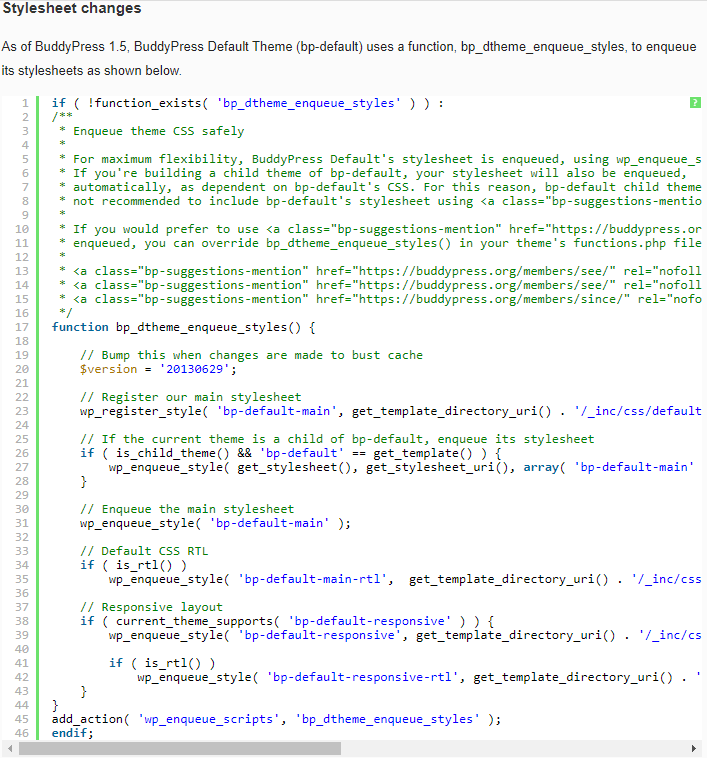Click 'current_theme_supports(' on line 38
The width and height of the screenshot is (707, 758).
(x=198, y=622)
